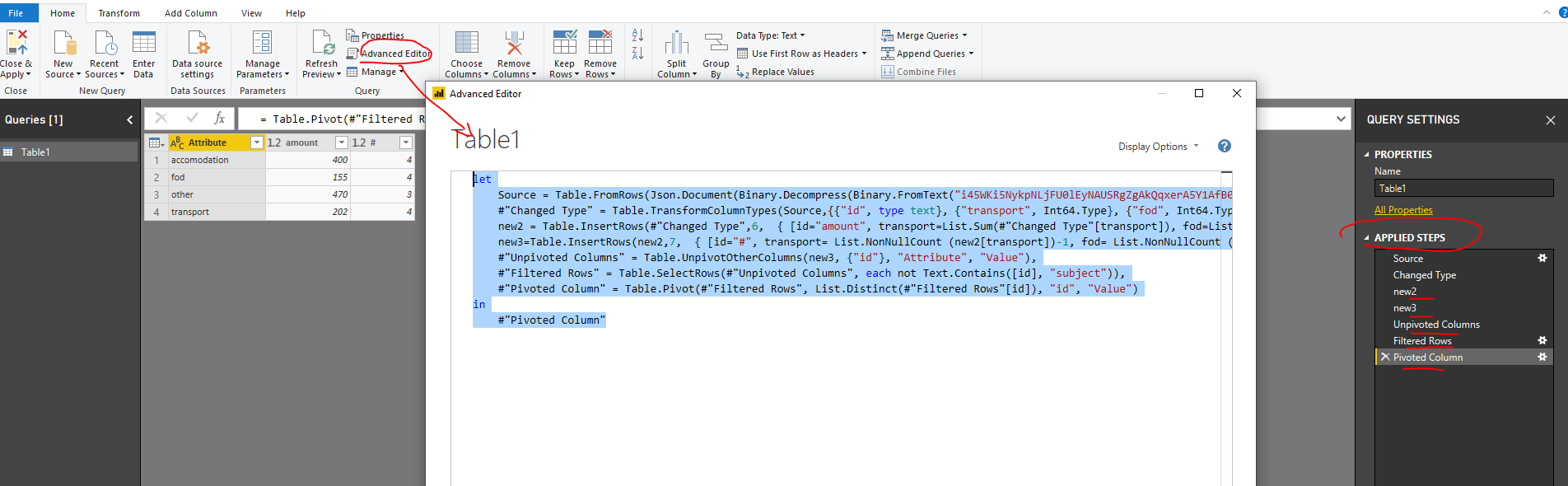
Task: Open the Help tab
Action: click(x=296, y=13)
